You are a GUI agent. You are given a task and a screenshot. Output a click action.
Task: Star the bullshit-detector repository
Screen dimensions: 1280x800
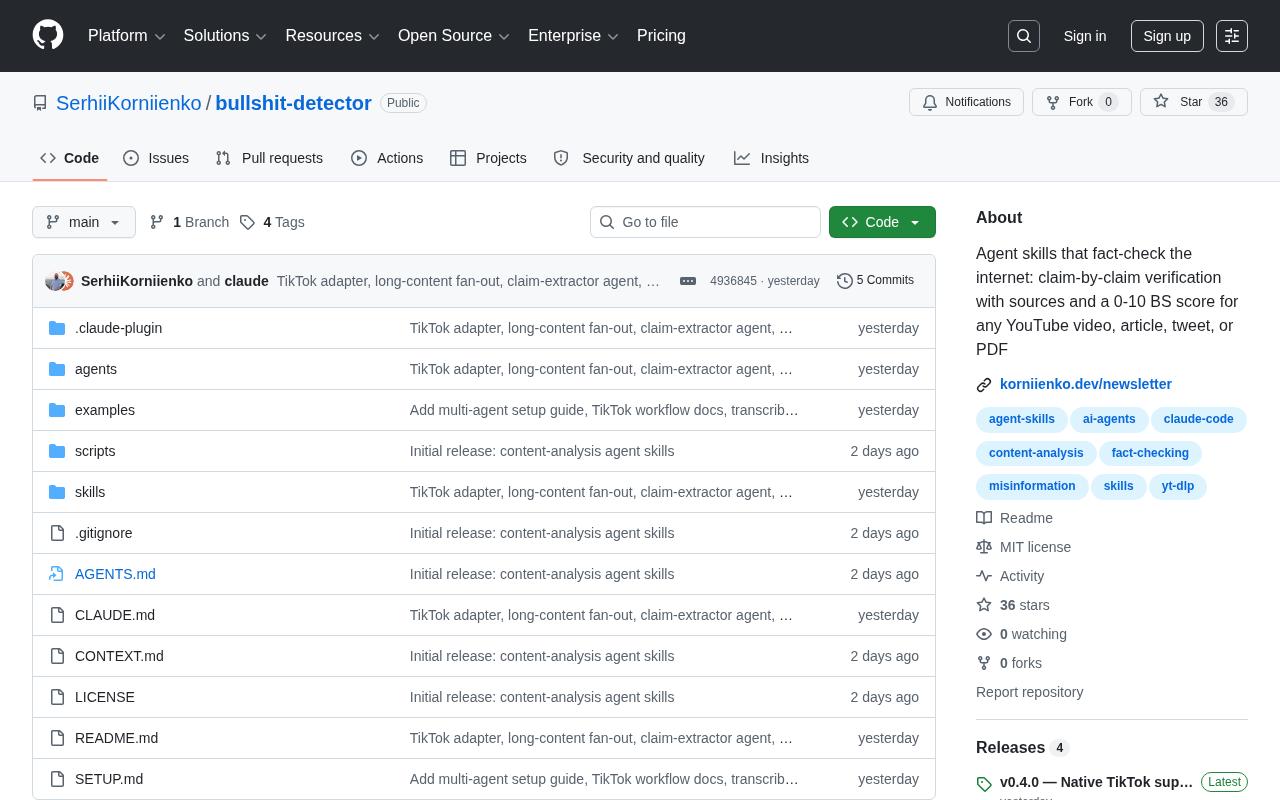point(1194,102)
